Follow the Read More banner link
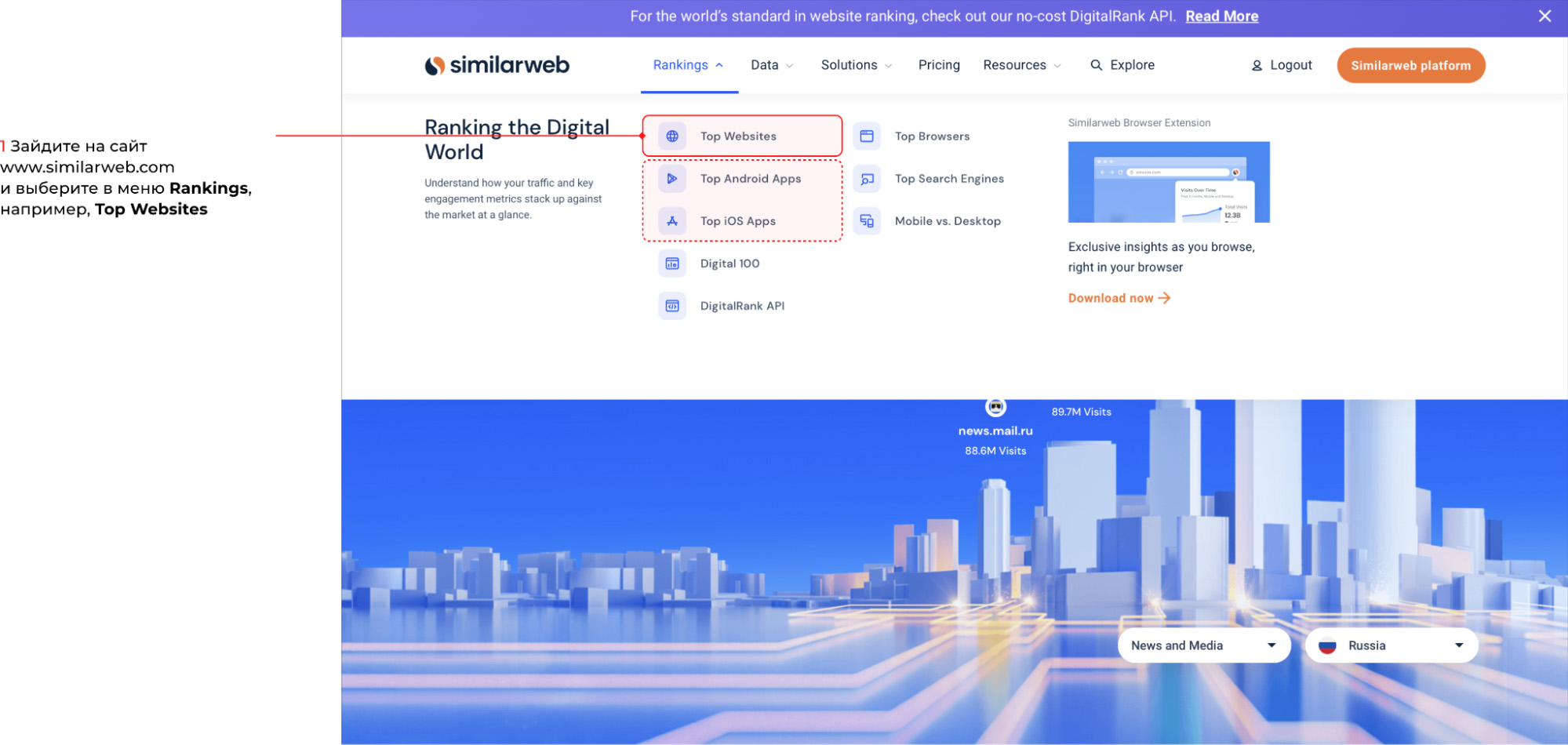The height and width of the screenshot is (745, 1568). 1221,16
